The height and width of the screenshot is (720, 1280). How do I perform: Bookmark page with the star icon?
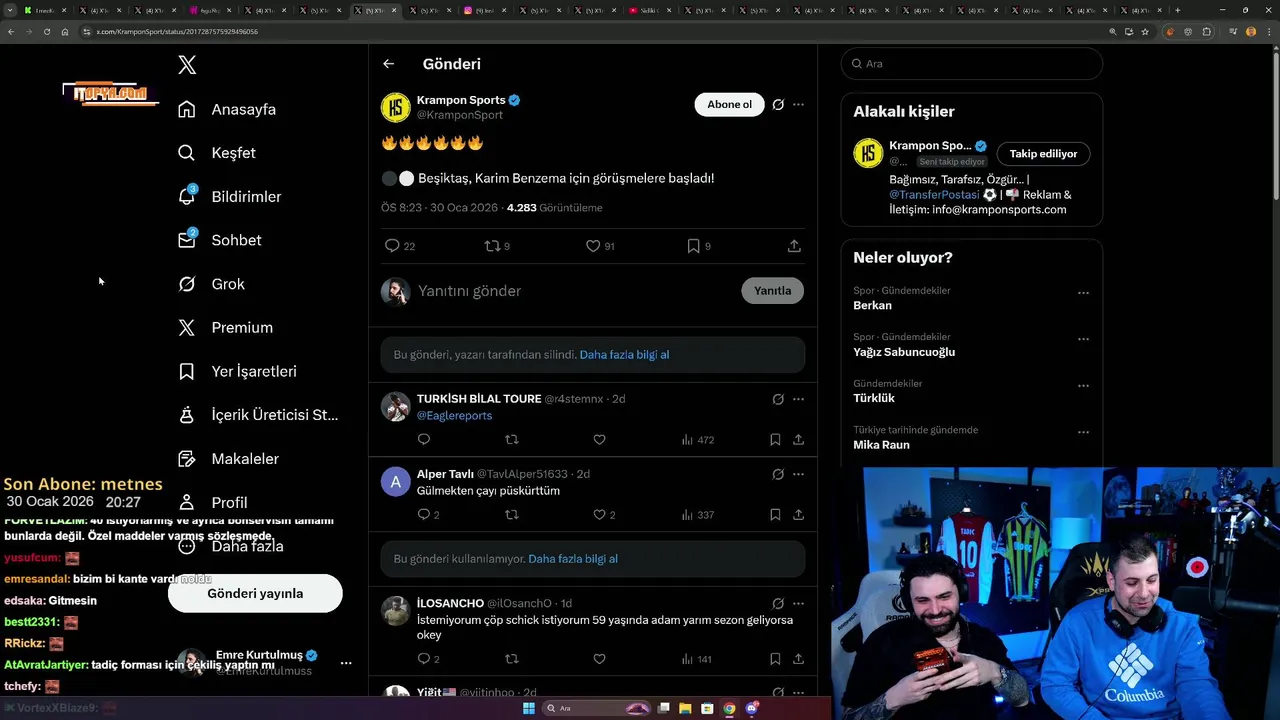pos(1145,32)
